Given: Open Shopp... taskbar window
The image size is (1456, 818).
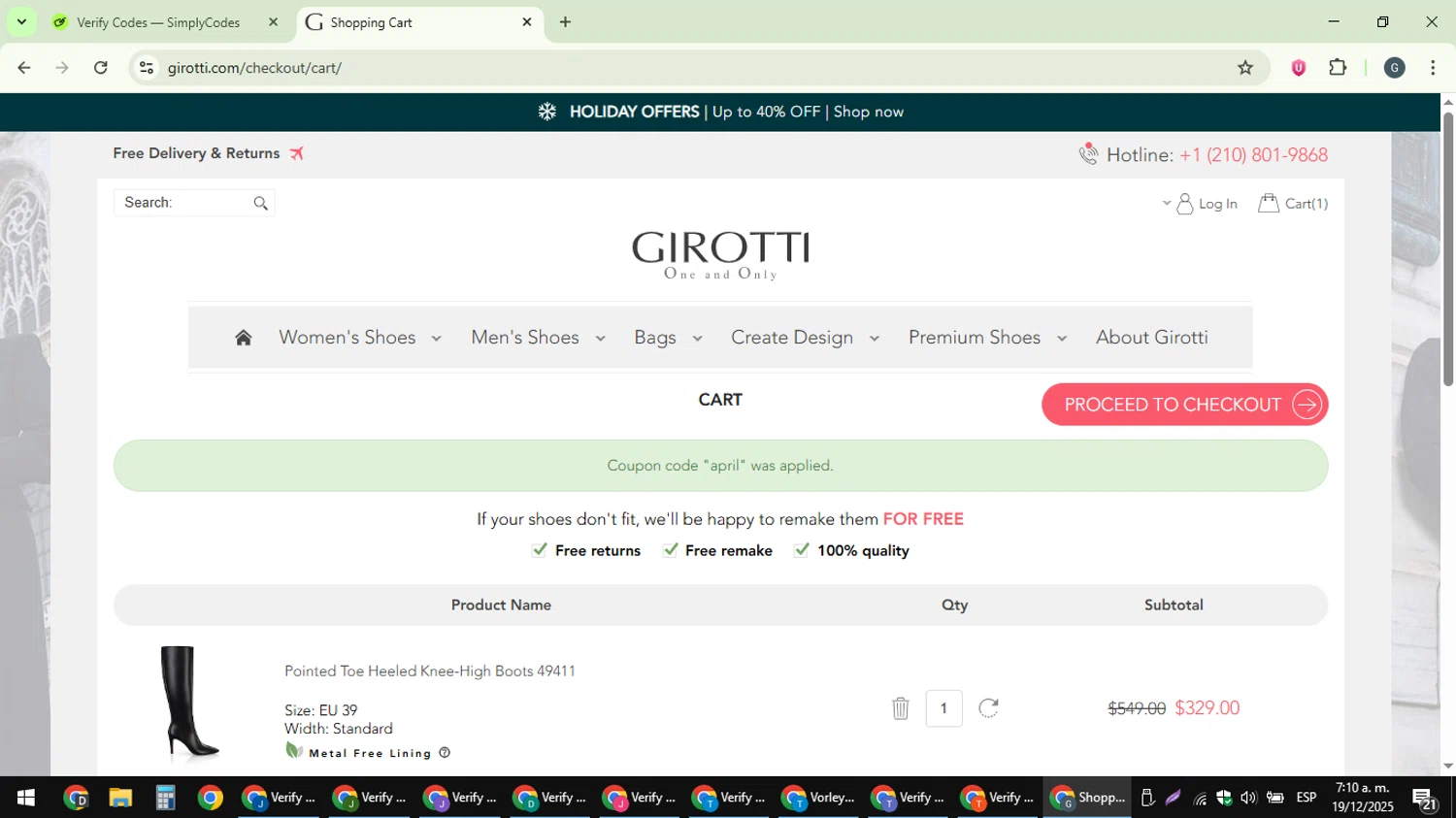Looking at the screenshot, I should pos(1088,798).
